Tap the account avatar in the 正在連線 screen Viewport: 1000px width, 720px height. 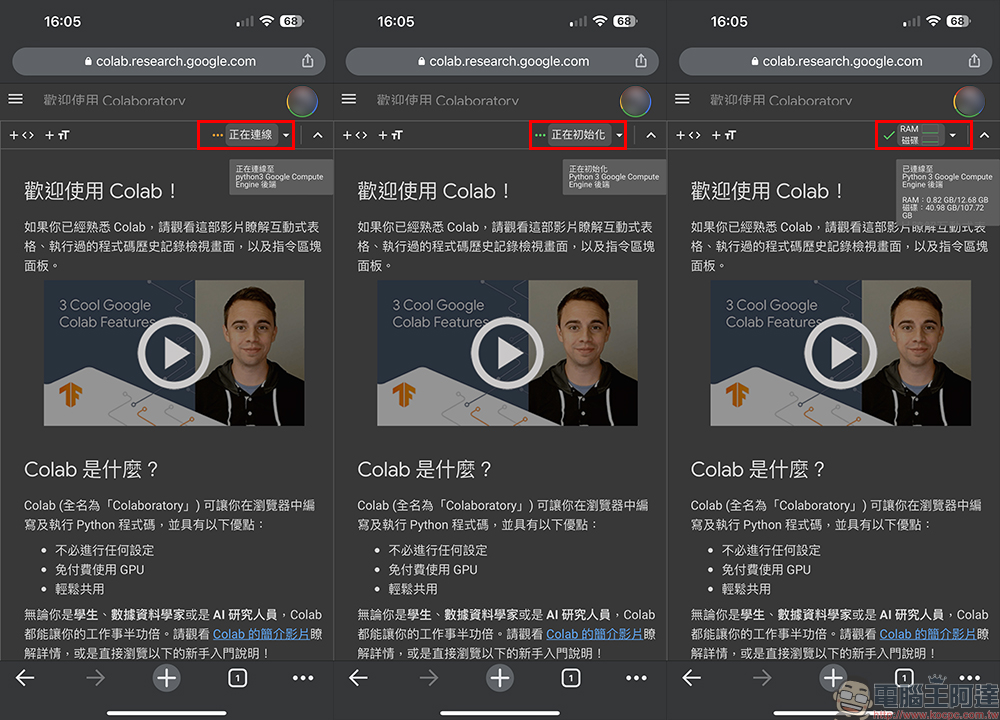coord(302,101)
